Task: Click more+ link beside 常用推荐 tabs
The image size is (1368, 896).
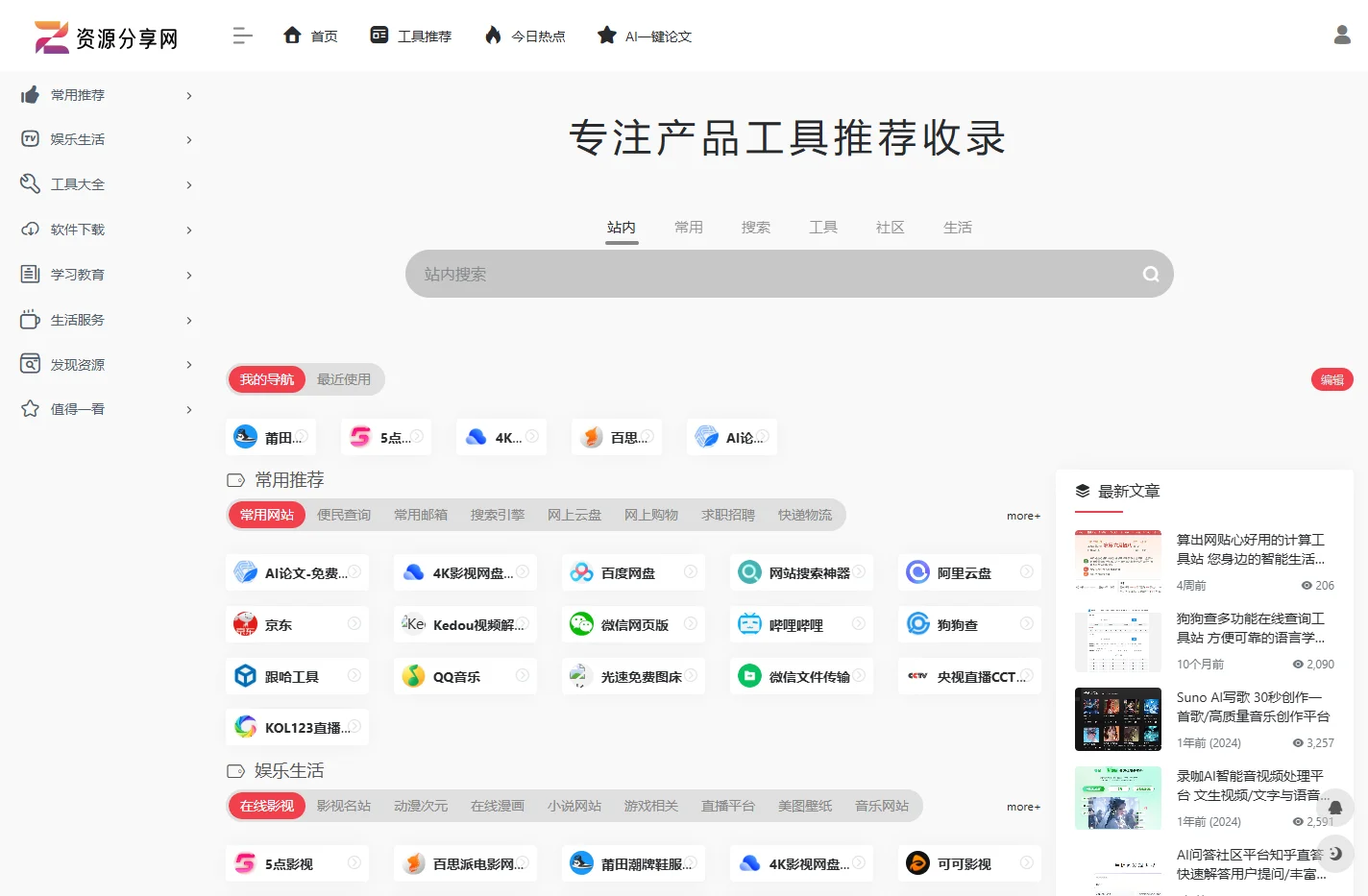Action: [1023, 516]
